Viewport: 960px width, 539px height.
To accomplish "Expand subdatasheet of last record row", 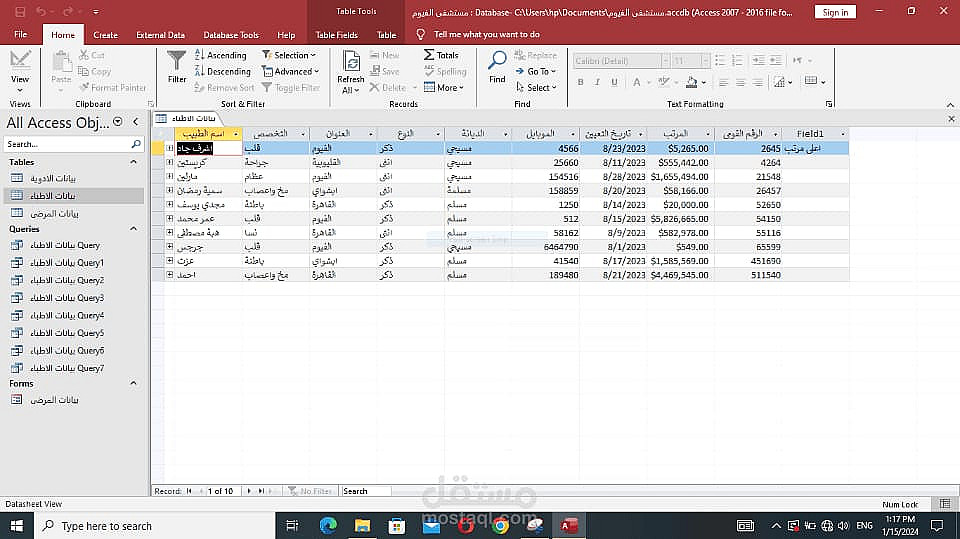I will click(170, 275).
